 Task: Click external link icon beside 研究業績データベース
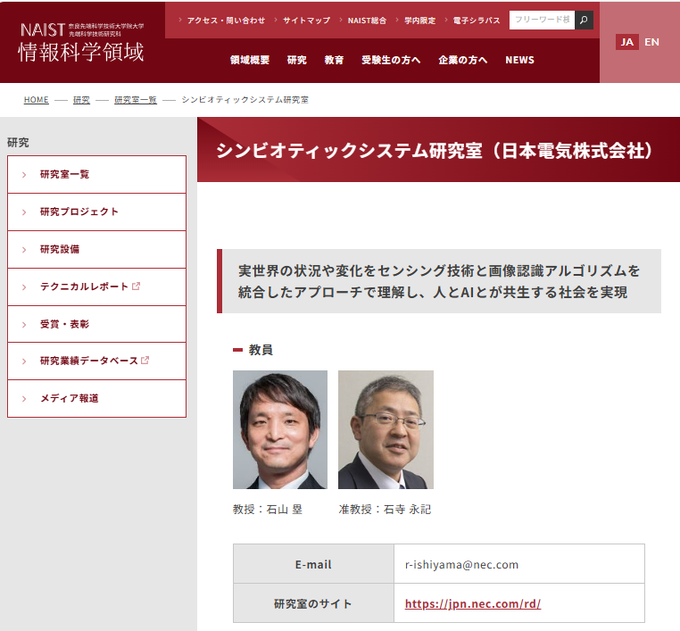(x=145, y=360)
